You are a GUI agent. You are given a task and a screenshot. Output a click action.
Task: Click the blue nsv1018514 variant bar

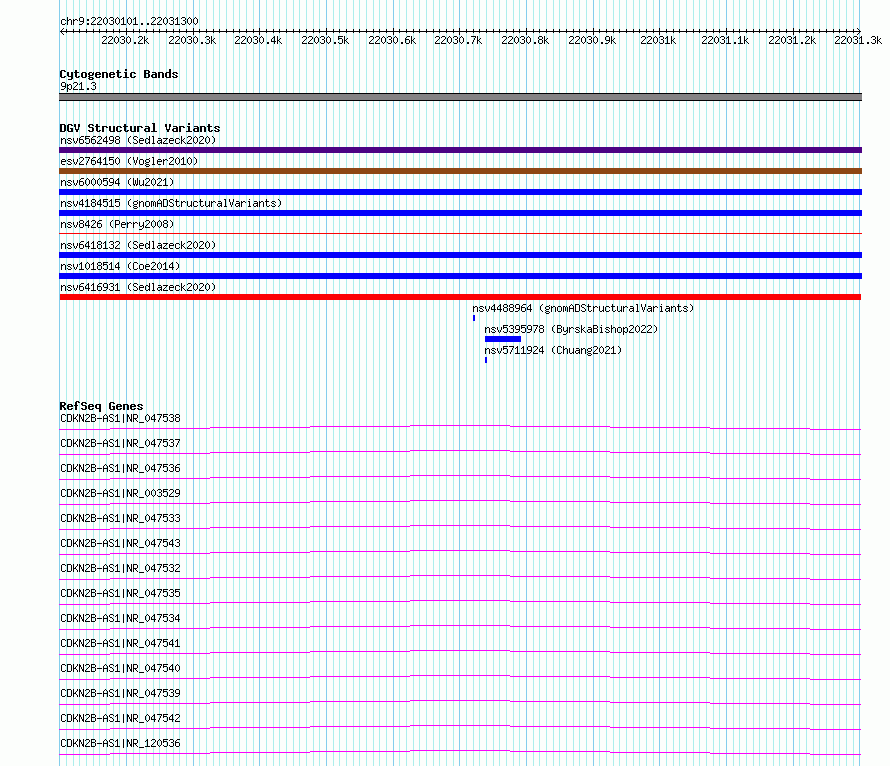[x=460, y=276]
